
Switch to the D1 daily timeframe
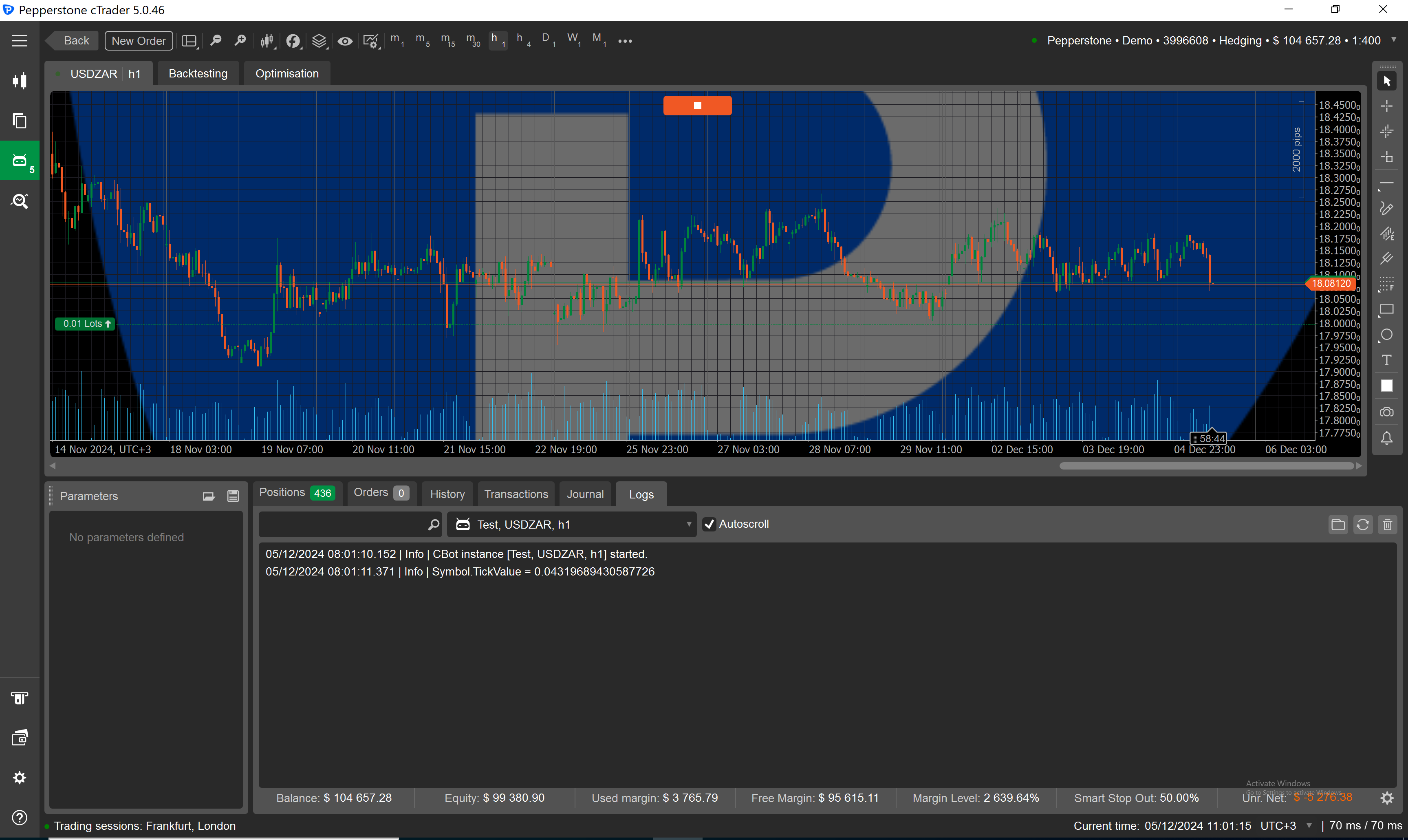point(549,40)
